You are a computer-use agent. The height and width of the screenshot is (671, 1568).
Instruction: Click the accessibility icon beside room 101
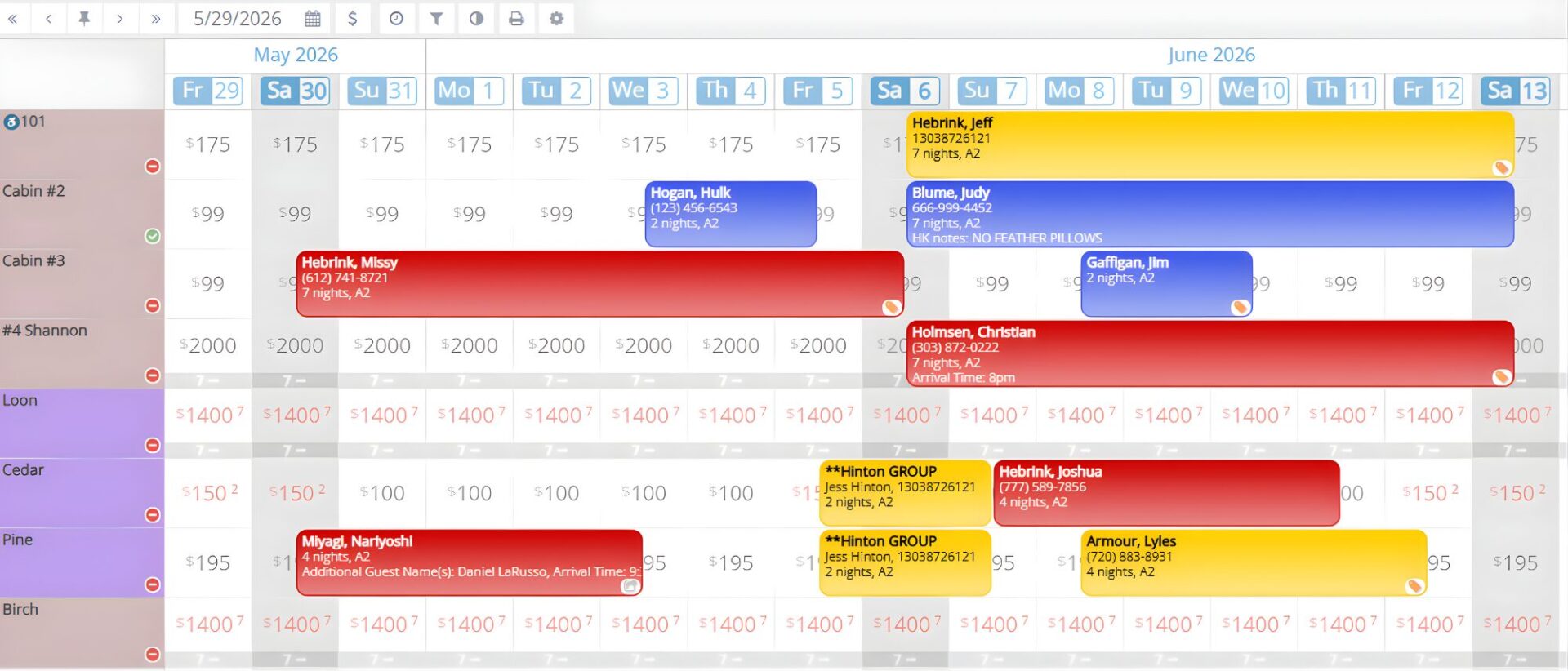(11, 122)
